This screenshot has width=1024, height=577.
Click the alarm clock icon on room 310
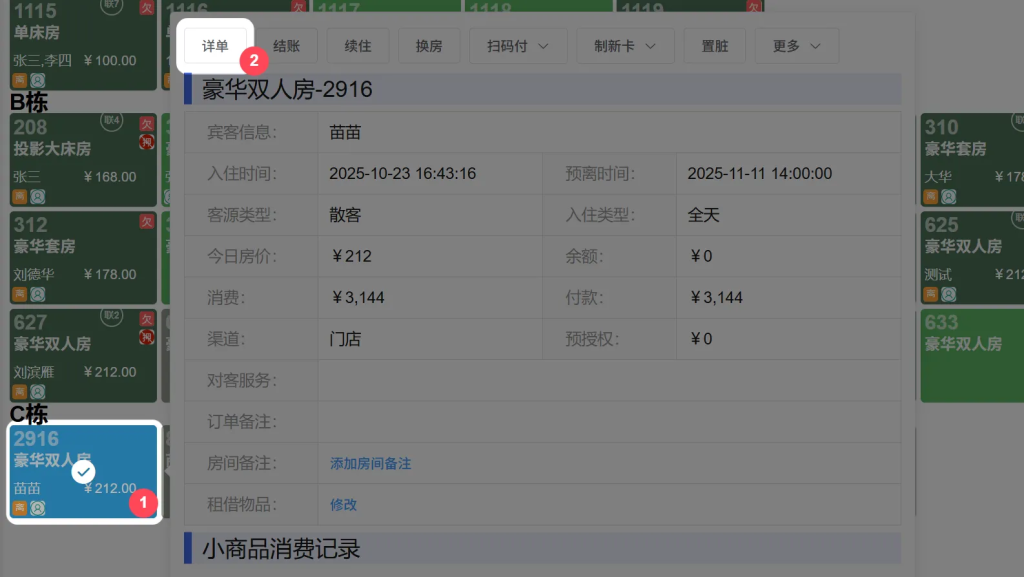pyautogui.click(x=948, y=197)
